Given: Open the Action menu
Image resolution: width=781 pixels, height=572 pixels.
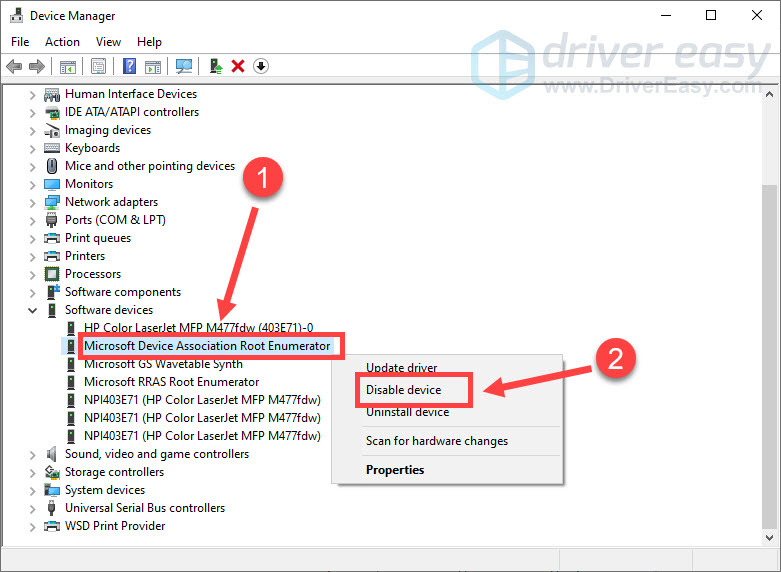Looking at the screenshot, I should point(62,42).
